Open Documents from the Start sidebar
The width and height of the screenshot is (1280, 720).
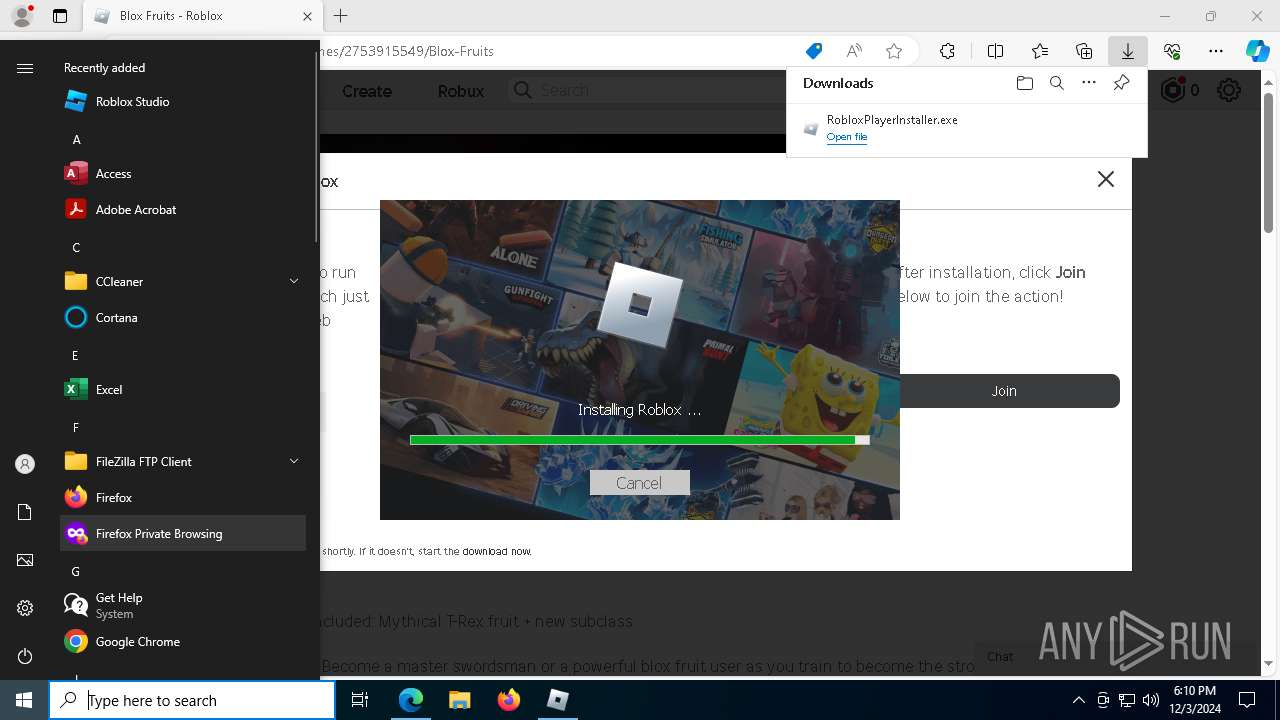25,512
